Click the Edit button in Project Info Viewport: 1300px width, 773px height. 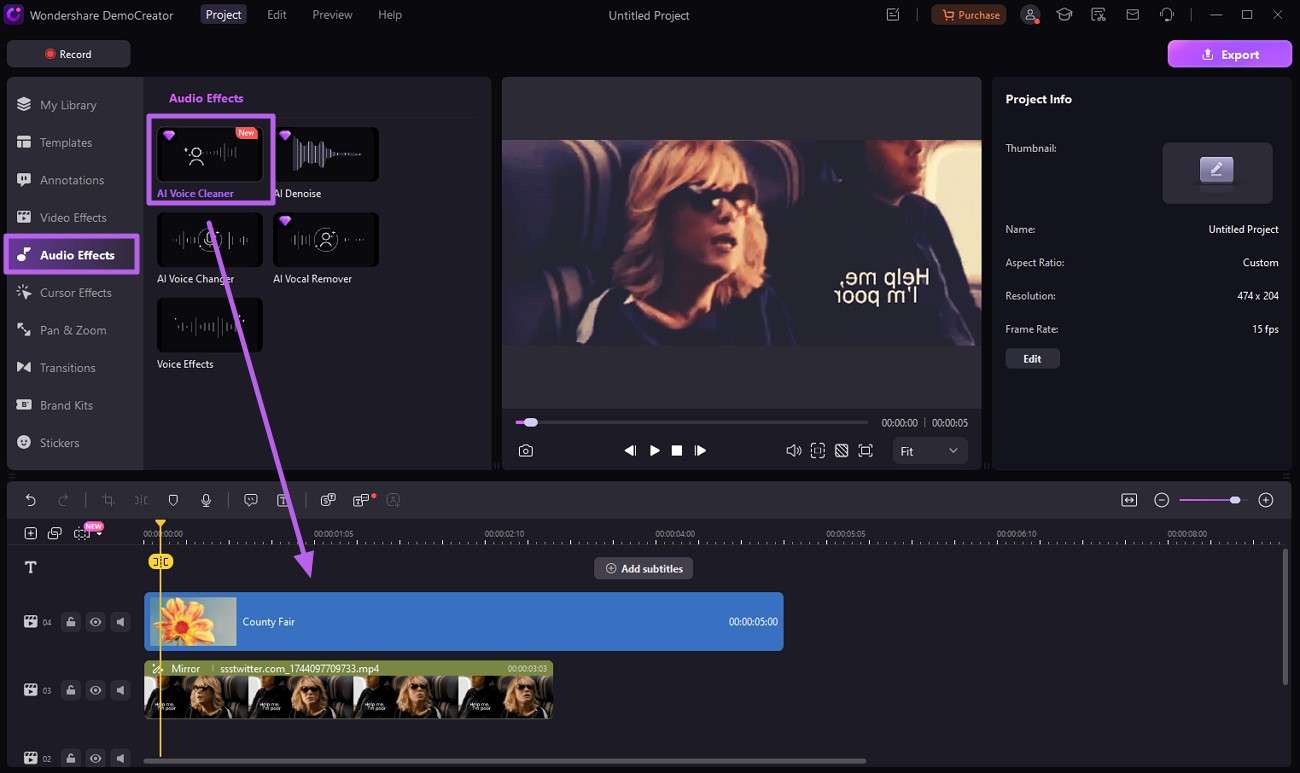click(x=1032, y=359)
